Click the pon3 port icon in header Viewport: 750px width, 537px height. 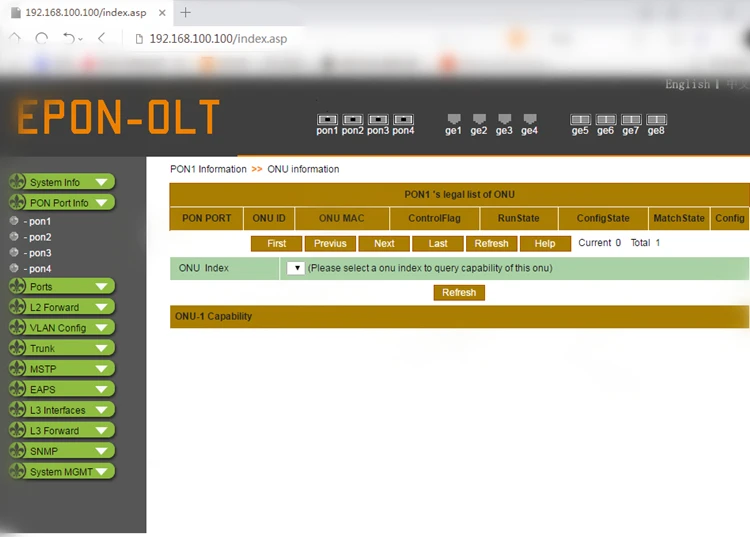pos(378,119)
